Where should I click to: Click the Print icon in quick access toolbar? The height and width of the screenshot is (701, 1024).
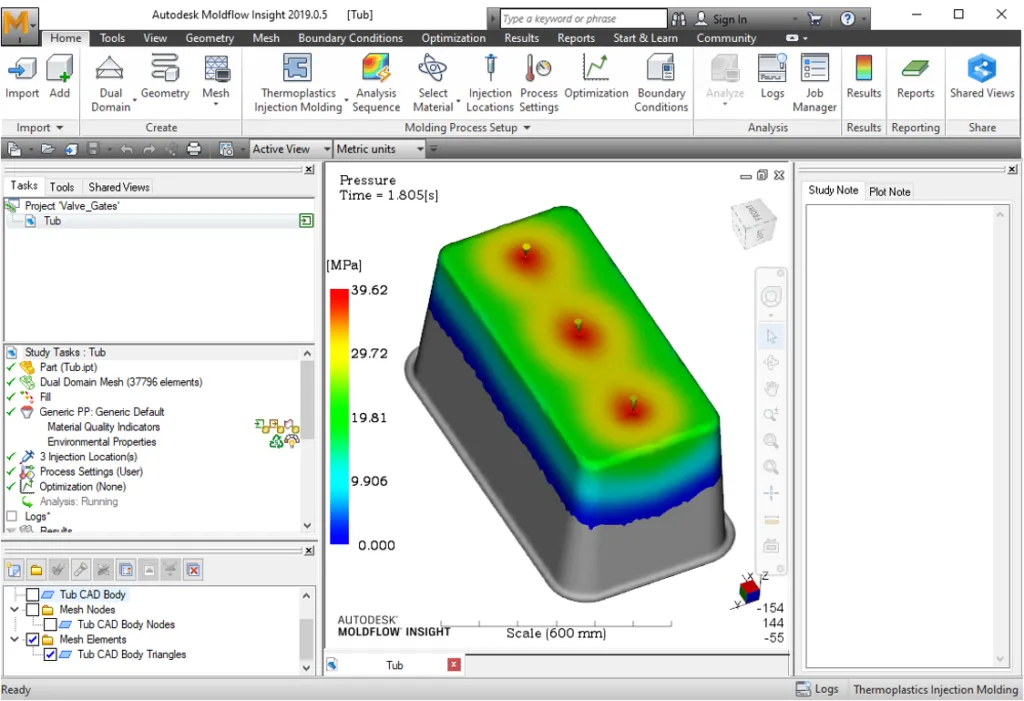coord(194,150)
